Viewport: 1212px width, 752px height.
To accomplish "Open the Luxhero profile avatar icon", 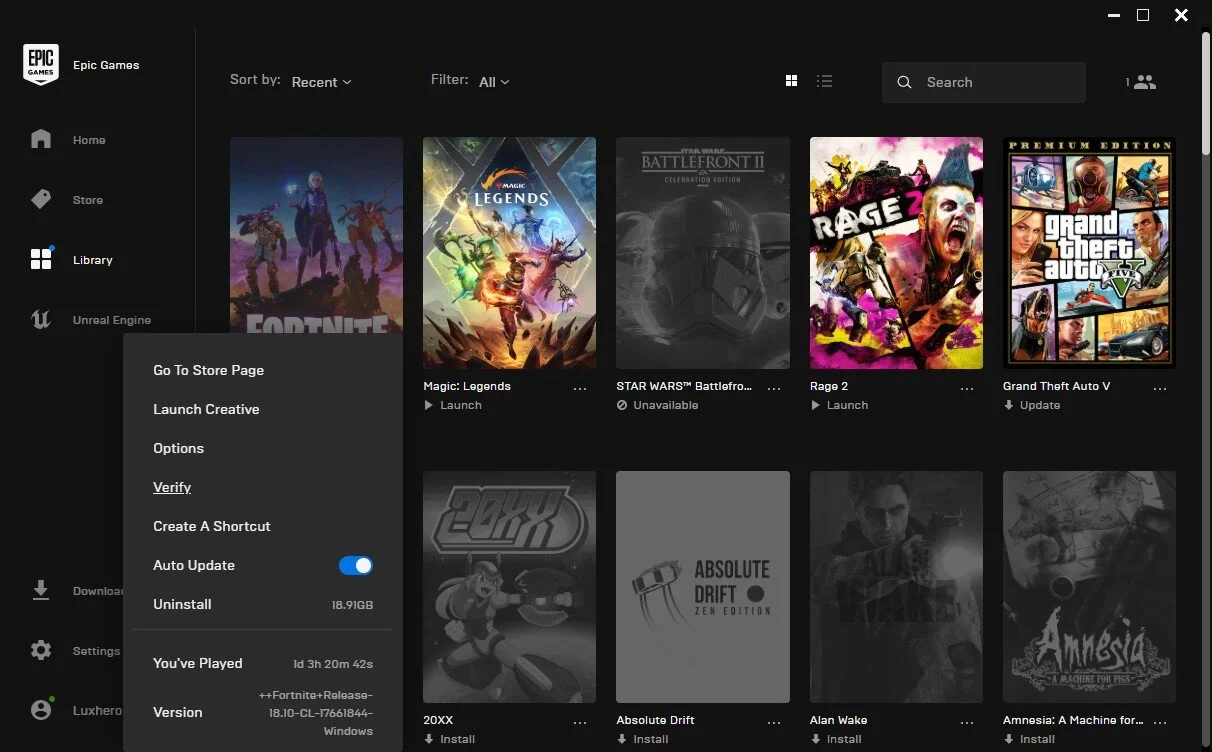I will (41, 710).
